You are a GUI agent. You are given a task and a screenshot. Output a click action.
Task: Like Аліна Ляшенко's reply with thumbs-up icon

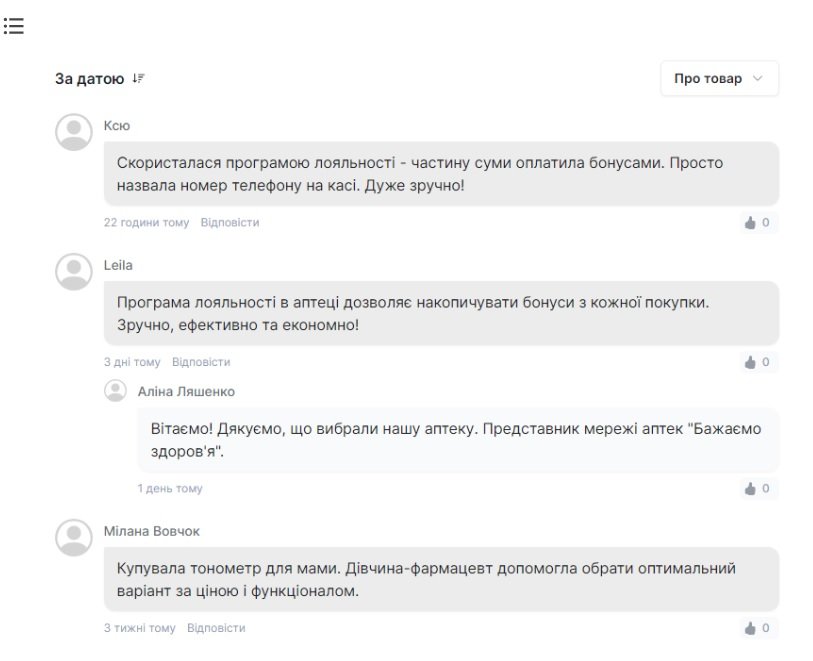click(x=750, y=489)
